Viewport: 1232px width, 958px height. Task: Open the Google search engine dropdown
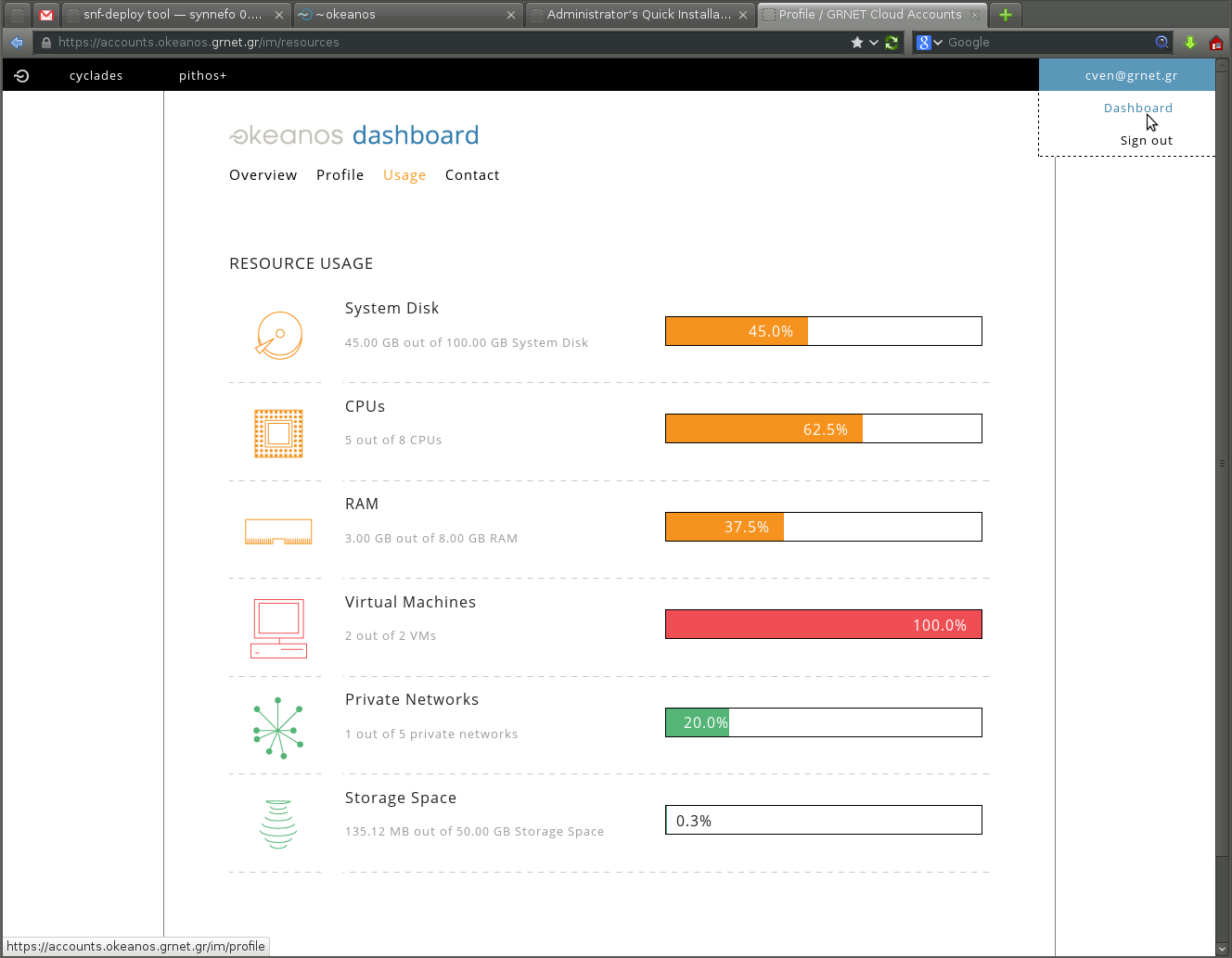[x=930, y=42]
